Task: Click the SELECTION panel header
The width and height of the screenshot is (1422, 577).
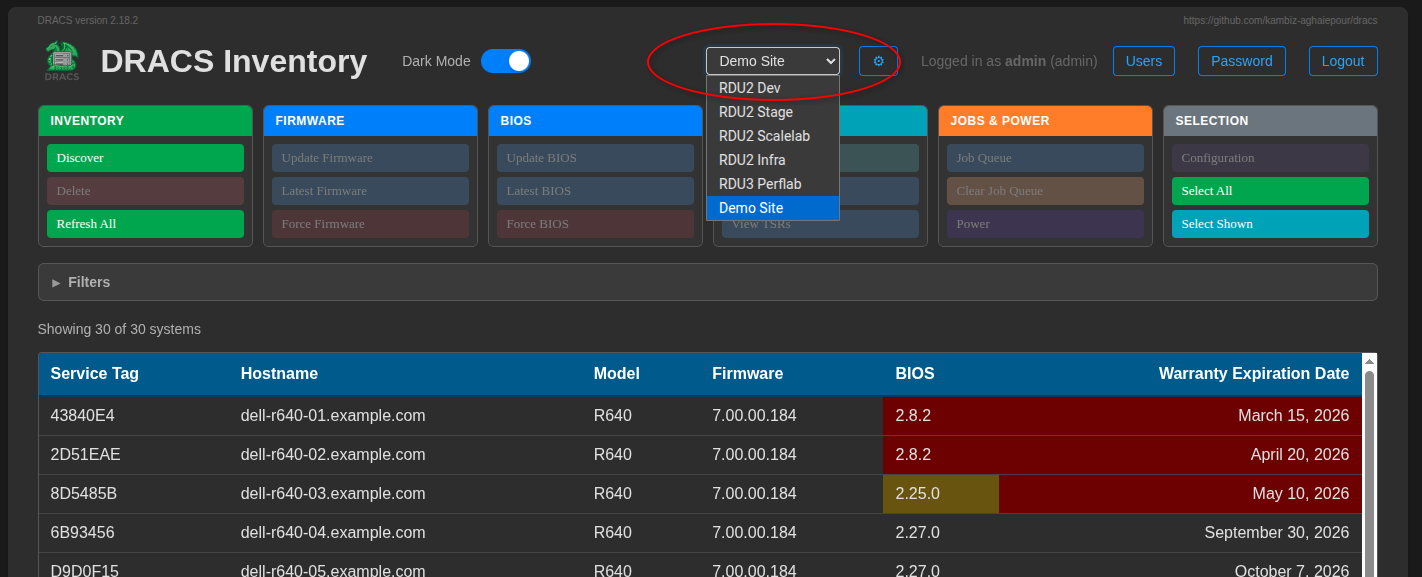Action: tap(1270, 121)
